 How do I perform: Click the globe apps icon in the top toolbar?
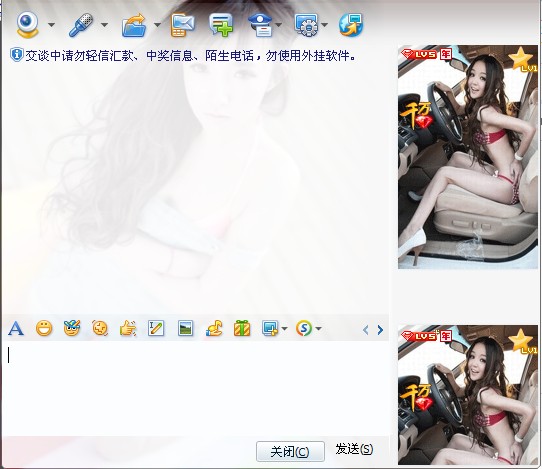point(351,25)
